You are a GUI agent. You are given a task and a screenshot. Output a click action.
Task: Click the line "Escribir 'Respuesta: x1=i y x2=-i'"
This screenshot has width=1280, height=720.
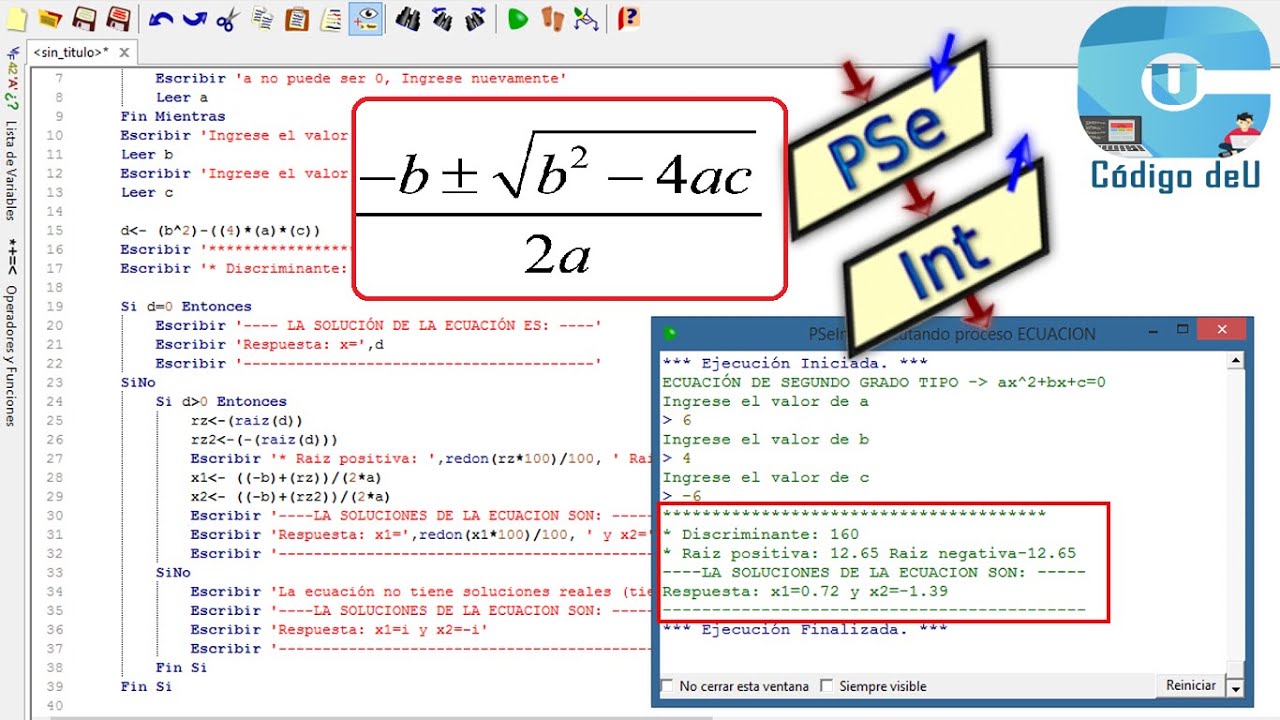tap(339, 629)
